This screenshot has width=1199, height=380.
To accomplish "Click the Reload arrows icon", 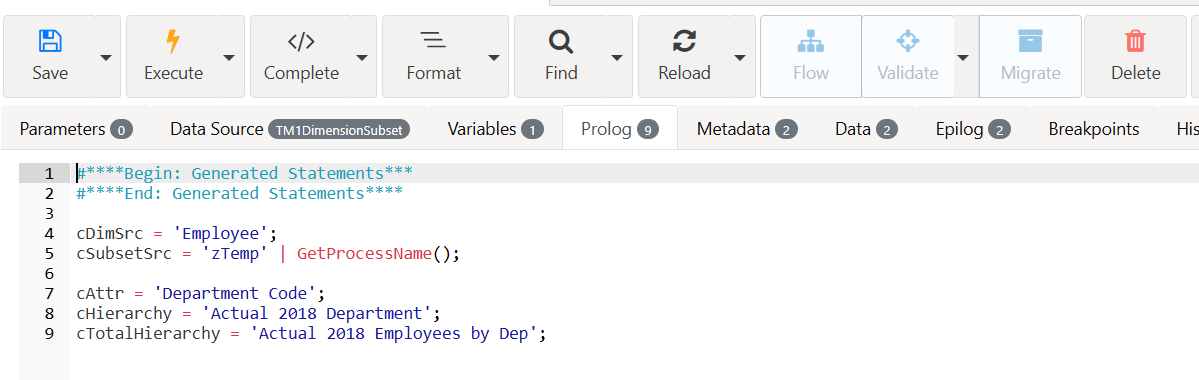I will click(684, 41).
